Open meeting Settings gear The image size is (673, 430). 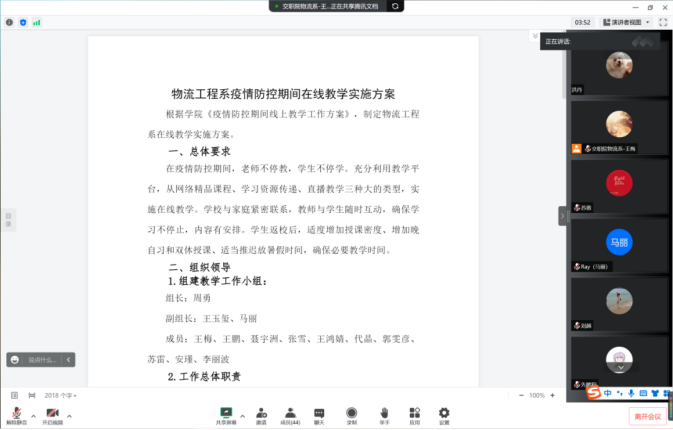click(x=444, y=412)
